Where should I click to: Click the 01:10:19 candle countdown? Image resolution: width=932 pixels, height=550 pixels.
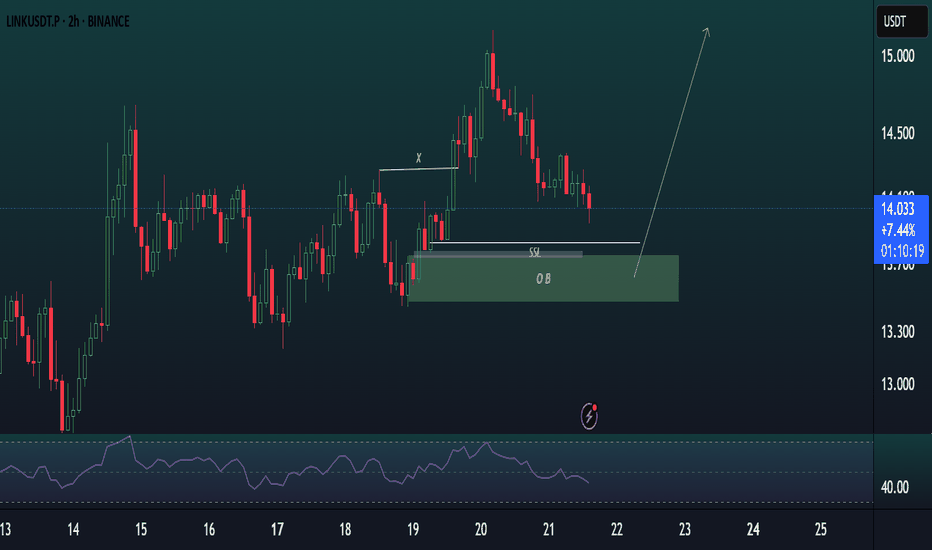[x=902, y=251]
